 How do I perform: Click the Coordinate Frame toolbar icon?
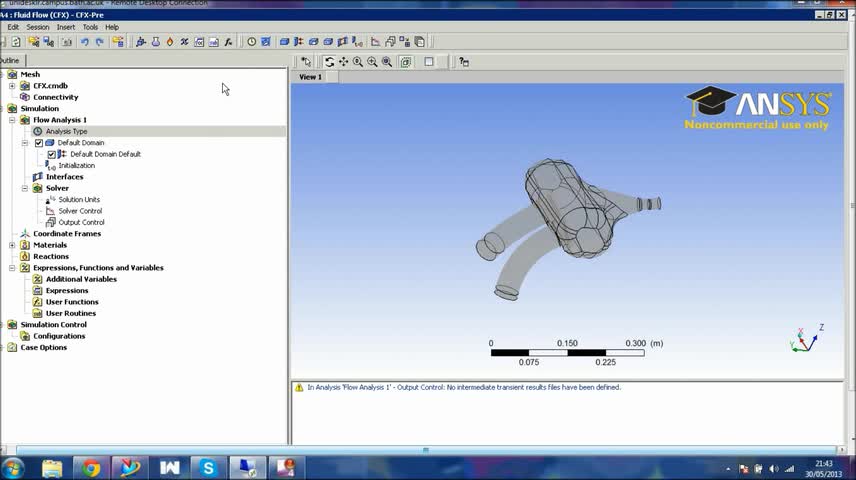click(141, 42)
